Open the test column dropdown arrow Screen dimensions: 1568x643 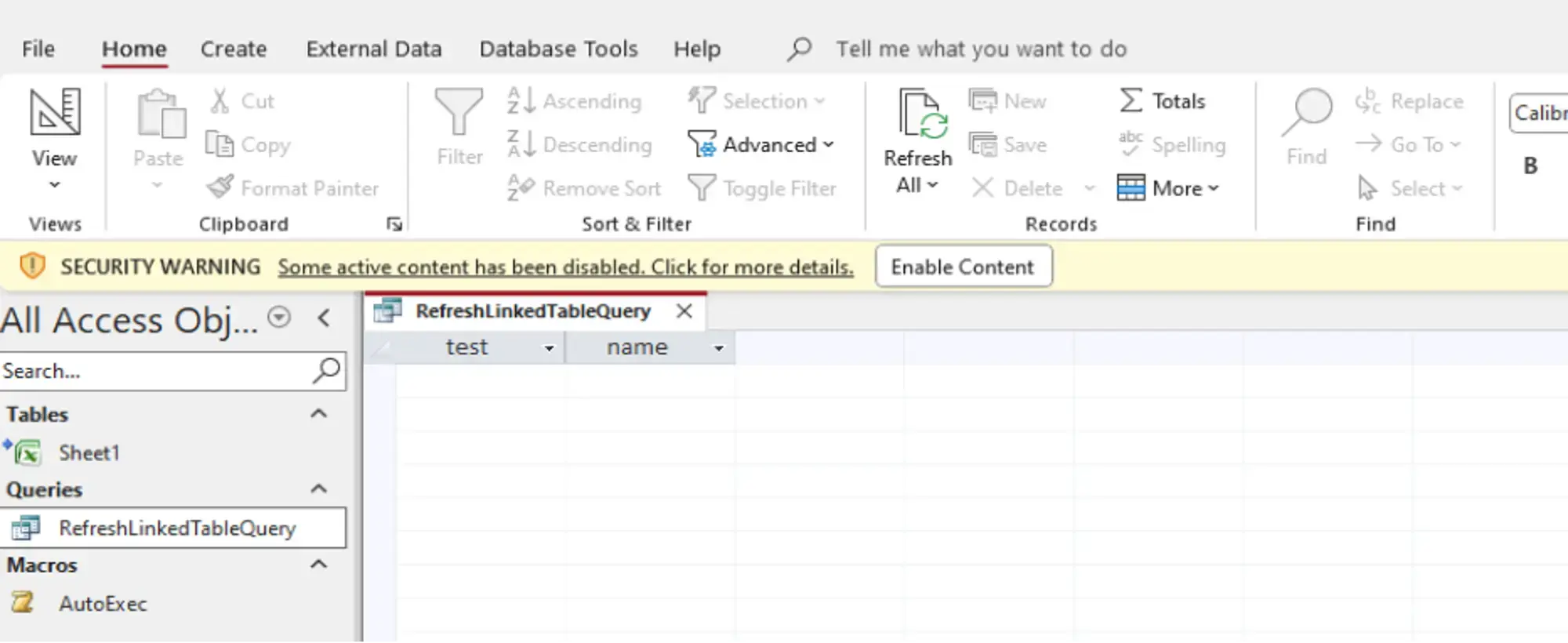click(549, 348)
